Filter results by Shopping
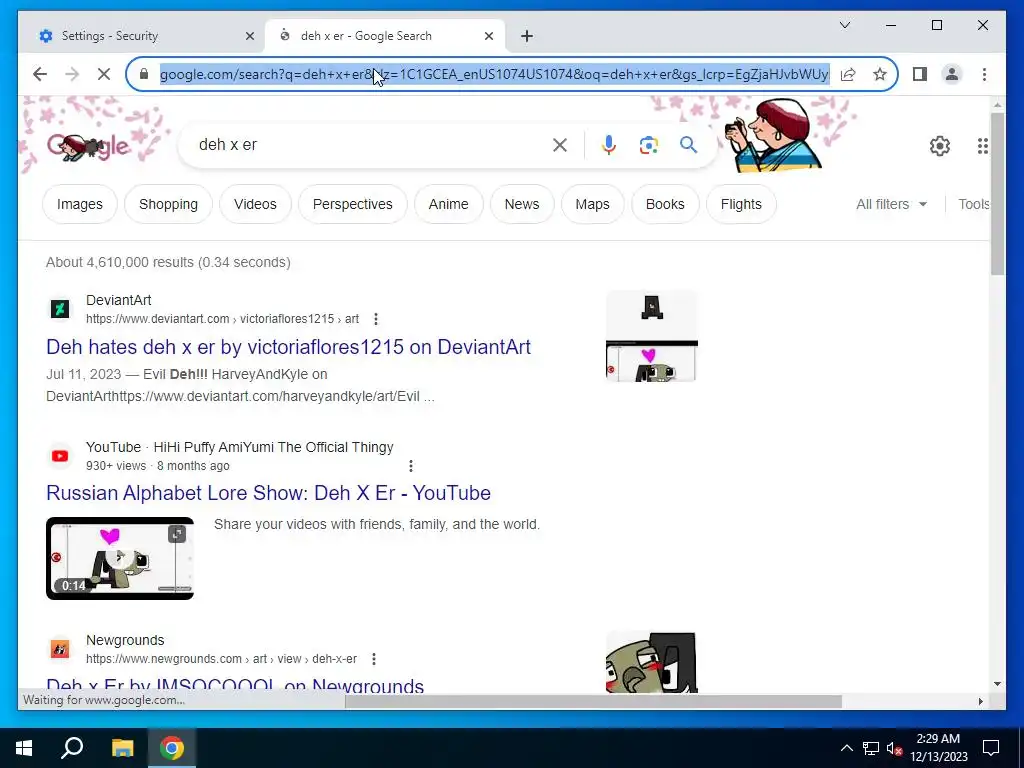 (x=168, y=204)
